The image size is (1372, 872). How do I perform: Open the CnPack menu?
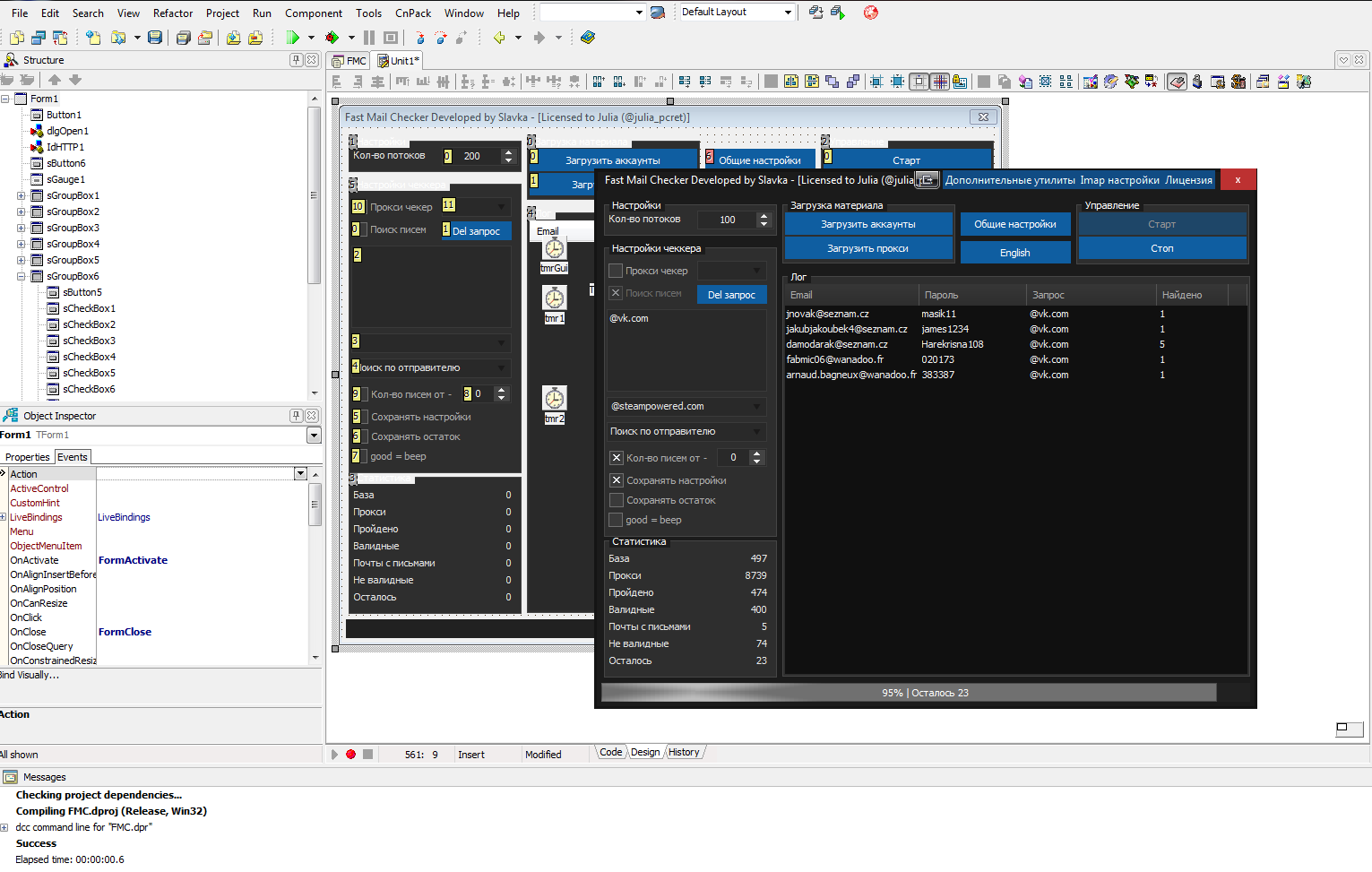413,13
